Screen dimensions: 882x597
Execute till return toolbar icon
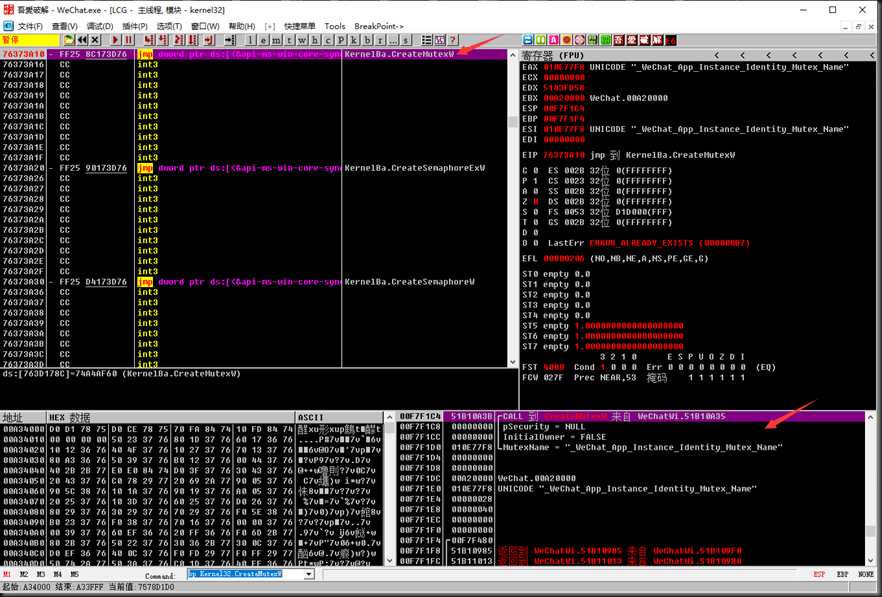click(x=209, y=40)
